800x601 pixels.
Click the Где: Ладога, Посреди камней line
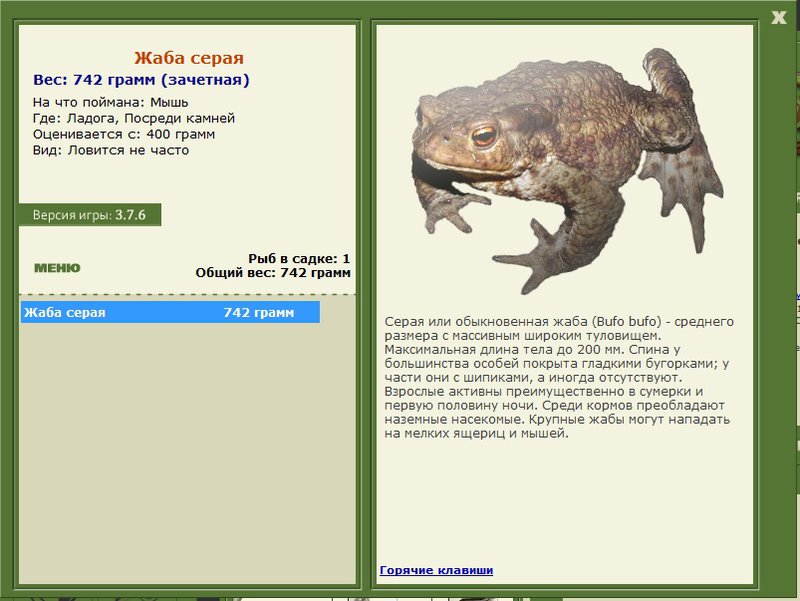[134, 118]
